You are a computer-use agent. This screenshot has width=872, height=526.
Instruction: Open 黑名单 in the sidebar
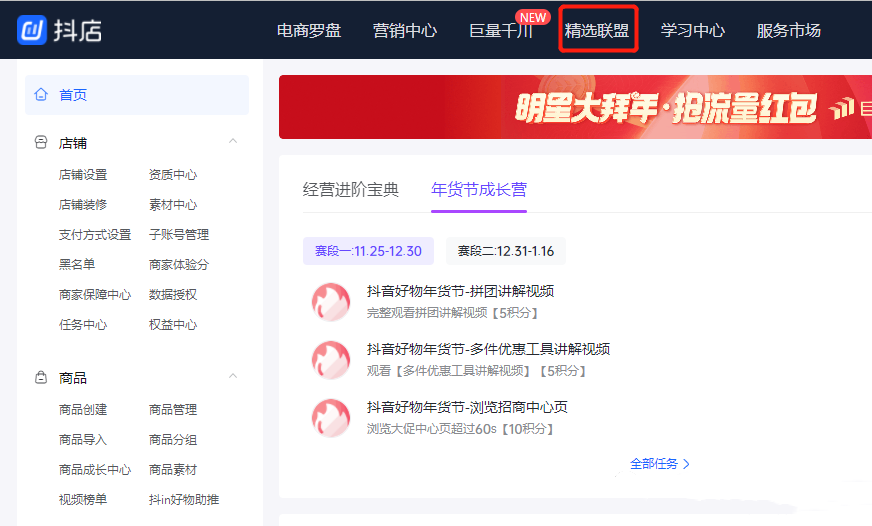coord(77,264)
